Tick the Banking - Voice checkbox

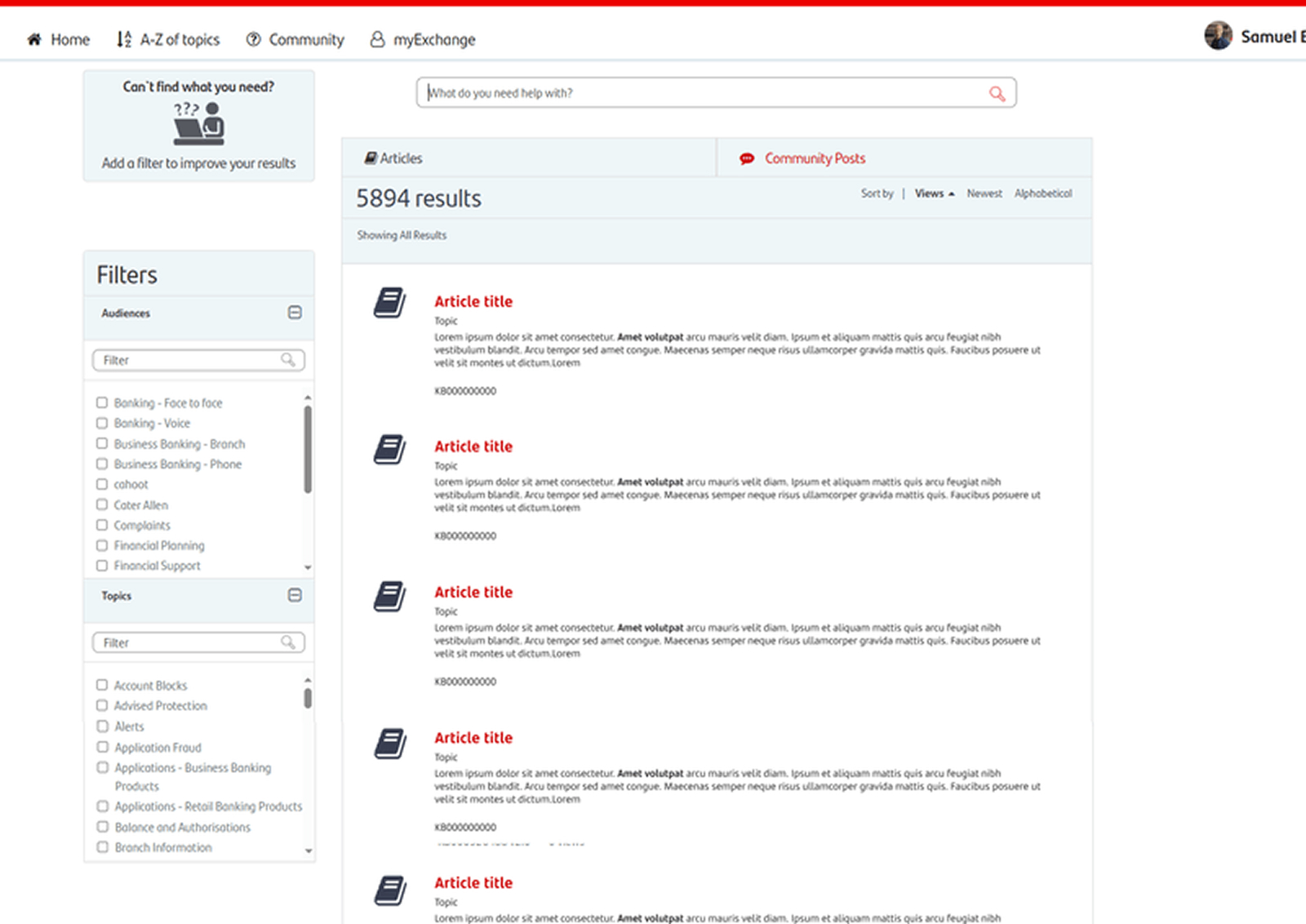102,423
